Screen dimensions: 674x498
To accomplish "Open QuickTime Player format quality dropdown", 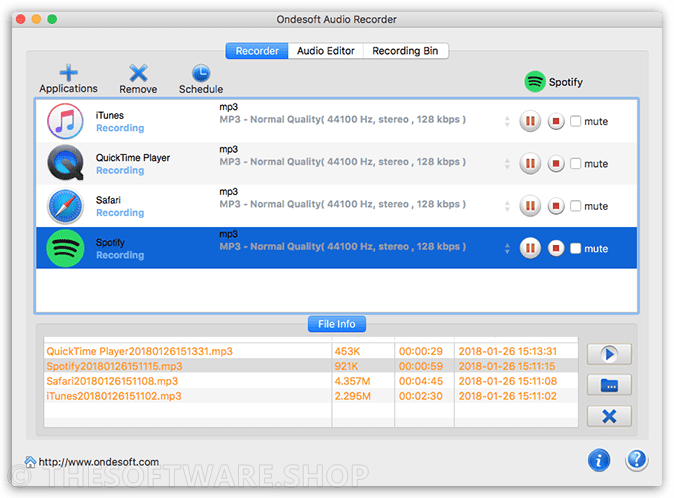I will 507,164.
